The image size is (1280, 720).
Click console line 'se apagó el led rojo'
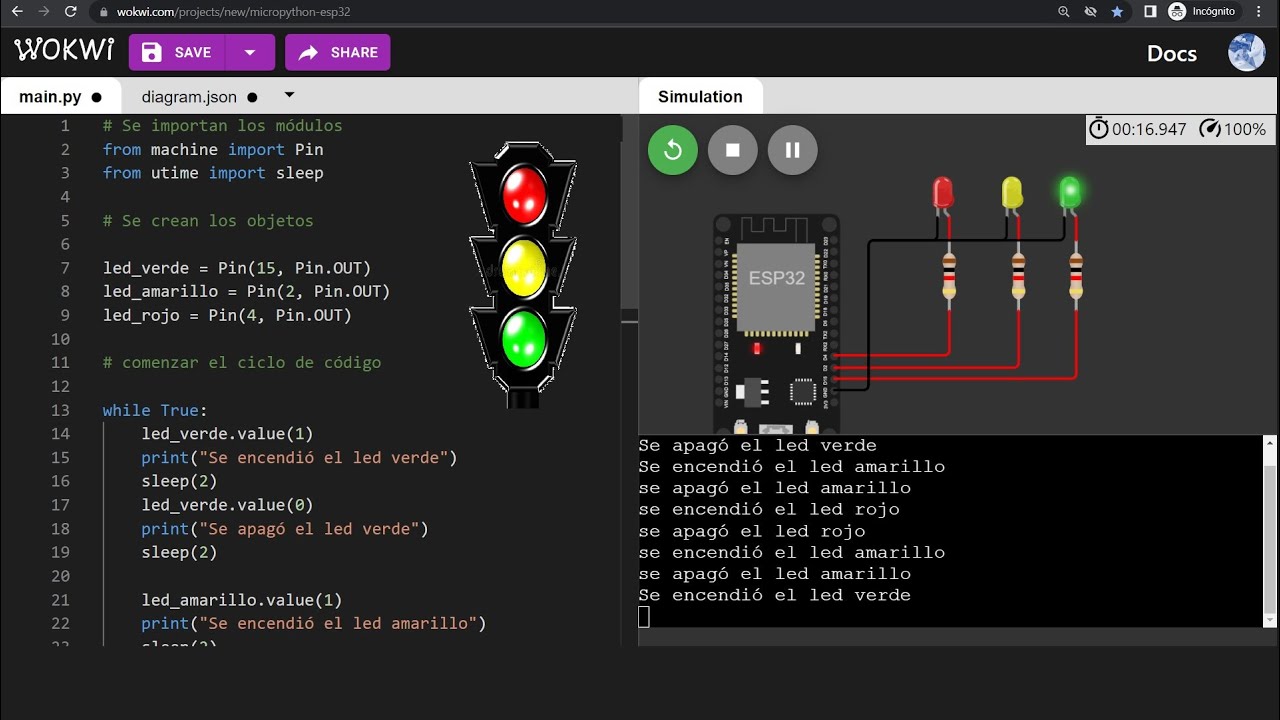(752, 531)
